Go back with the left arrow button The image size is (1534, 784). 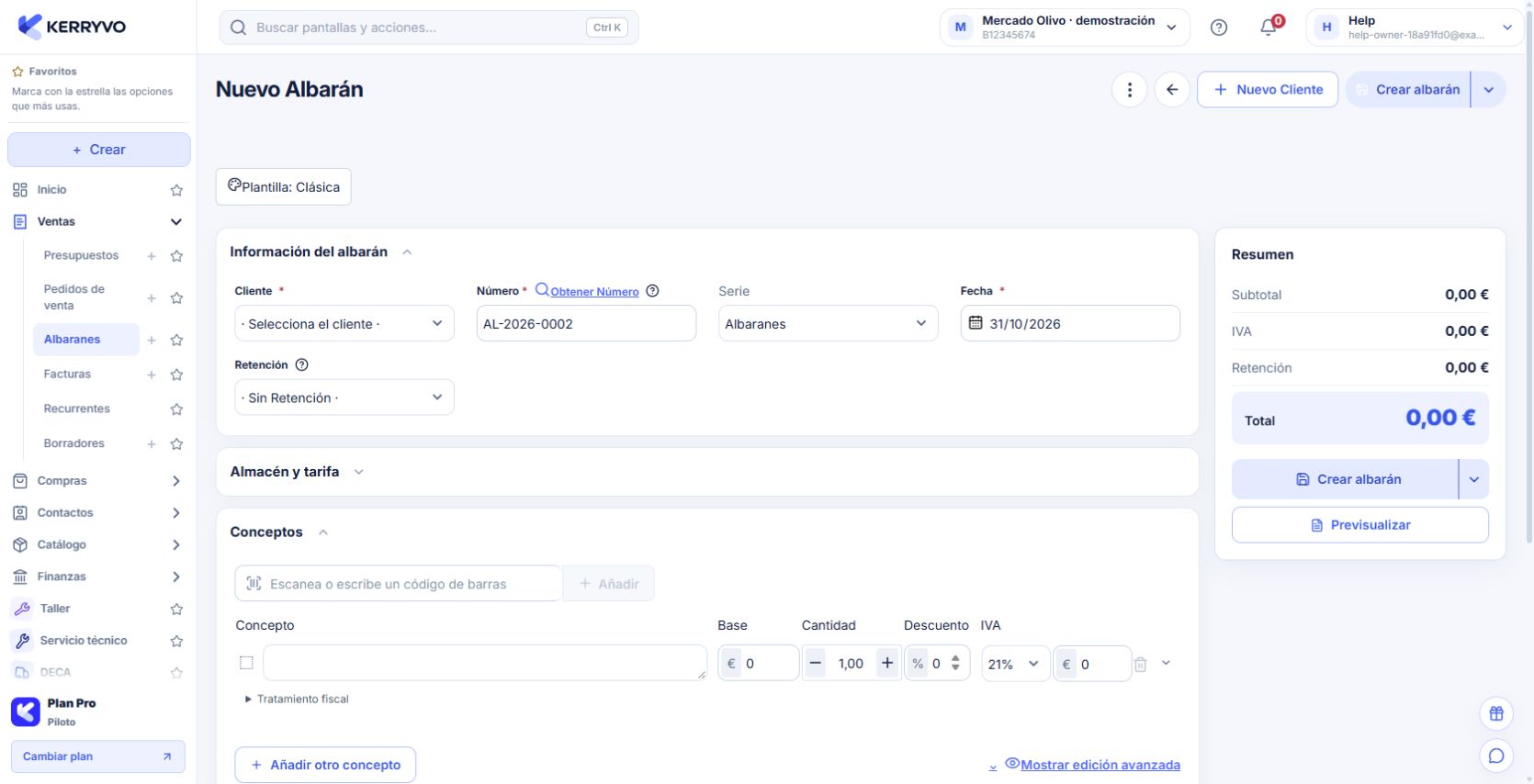(1172, 89)
